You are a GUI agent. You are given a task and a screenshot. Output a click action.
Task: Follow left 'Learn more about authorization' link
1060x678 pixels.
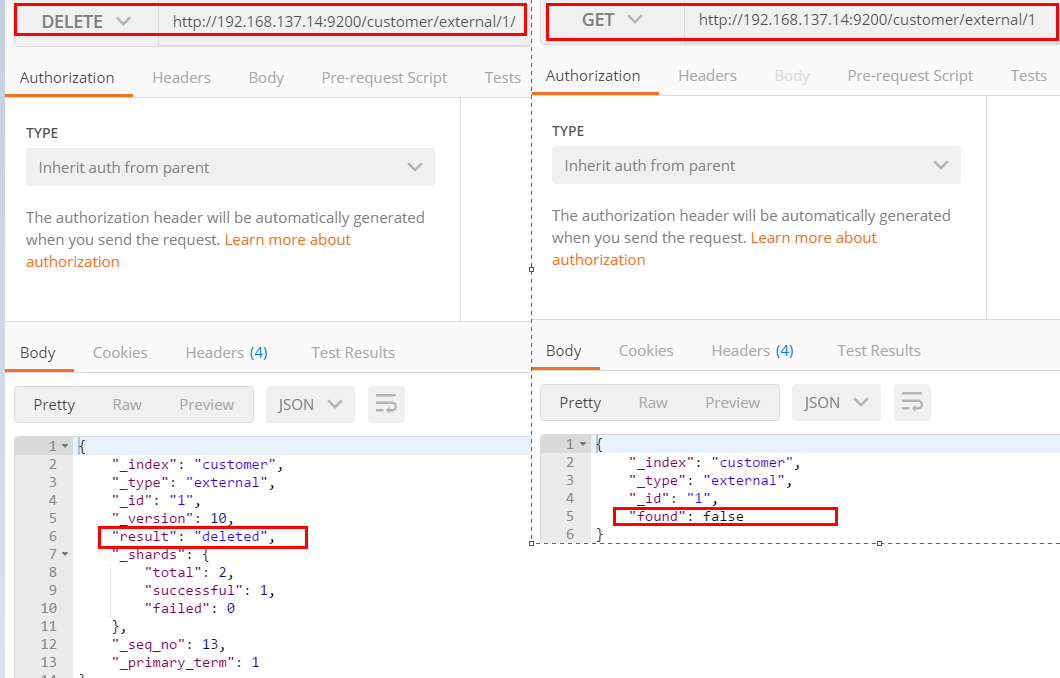[x=288, y=240]
